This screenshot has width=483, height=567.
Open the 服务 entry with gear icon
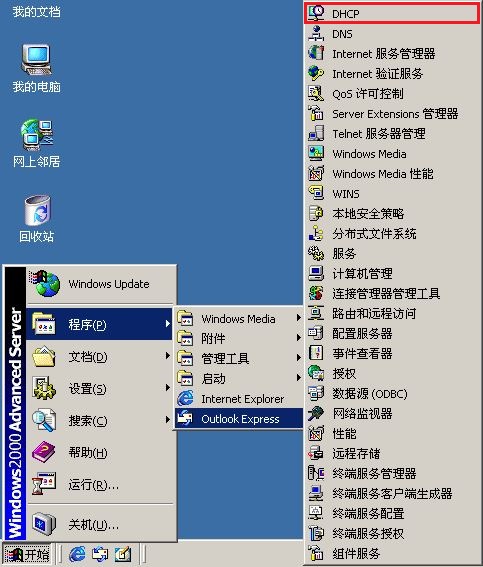click(x=392, y=253)
